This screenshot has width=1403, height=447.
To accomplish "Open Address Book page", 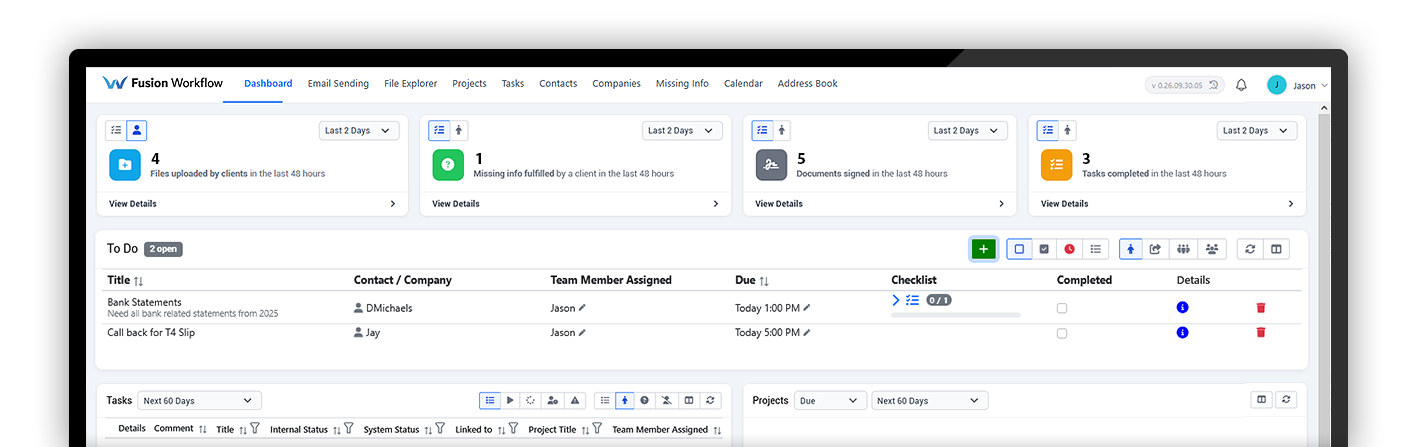I will [808, 84].
